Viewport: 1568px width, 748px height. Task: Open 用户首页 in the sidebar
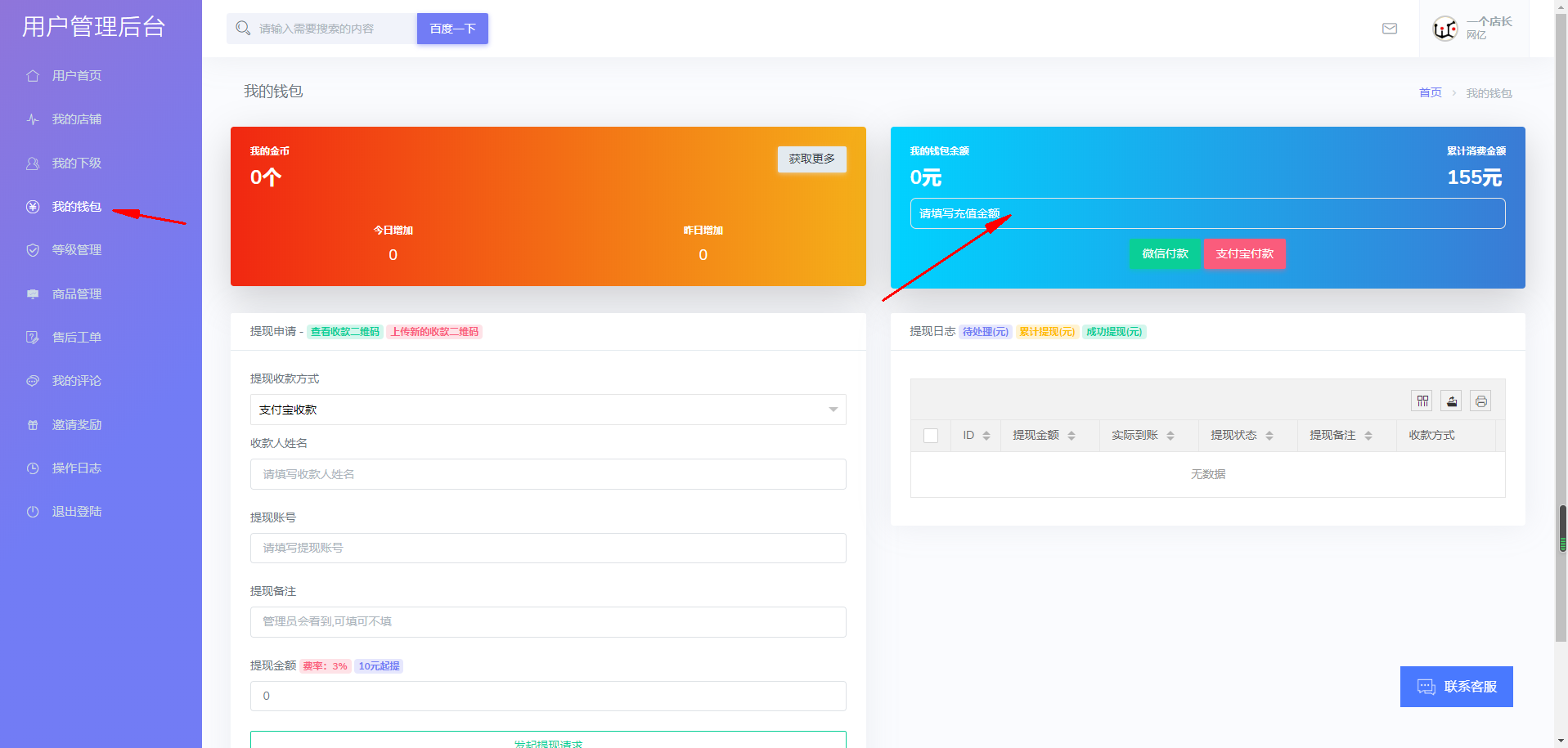coord(76,76)
